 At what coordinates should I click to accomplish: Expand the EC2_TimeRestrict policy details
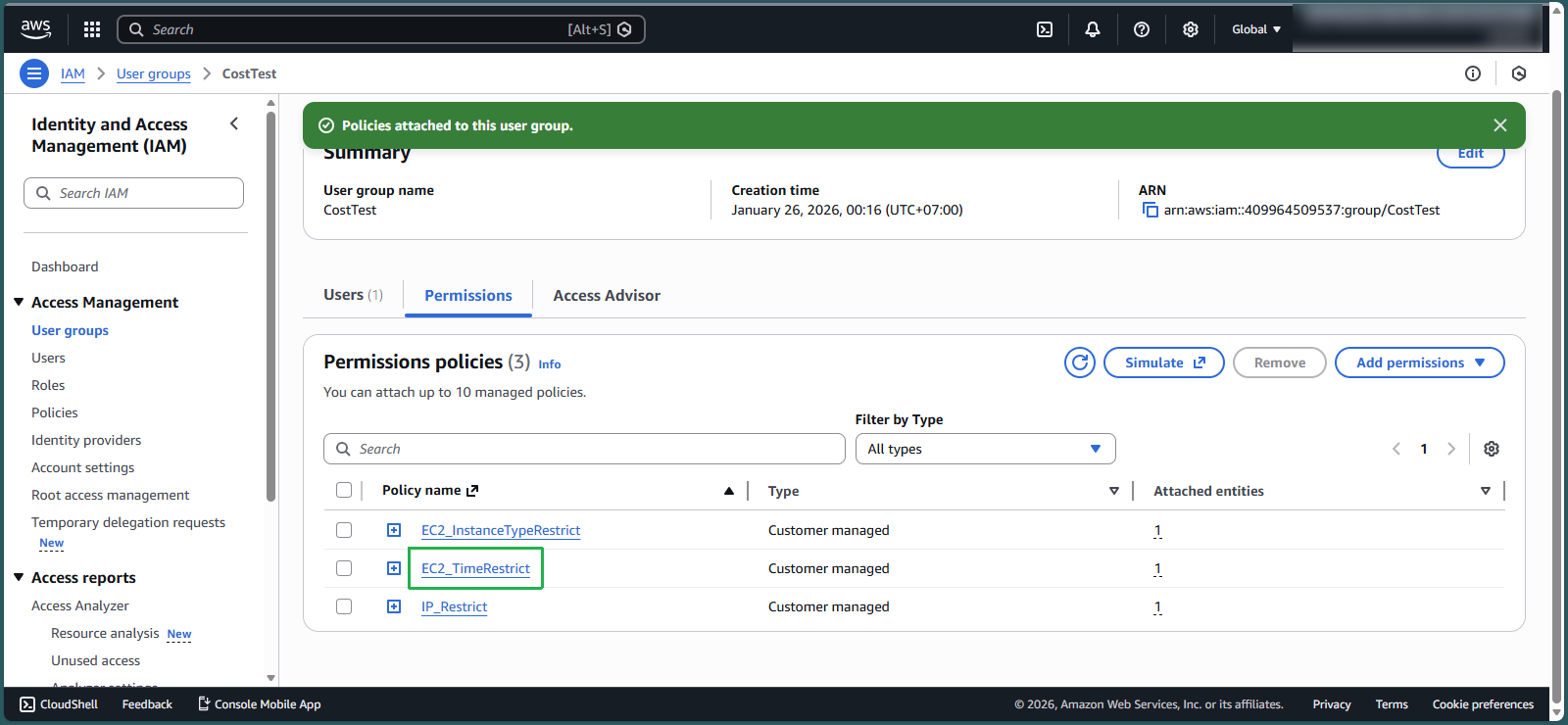pyautogui.click(x=394, y=568)
